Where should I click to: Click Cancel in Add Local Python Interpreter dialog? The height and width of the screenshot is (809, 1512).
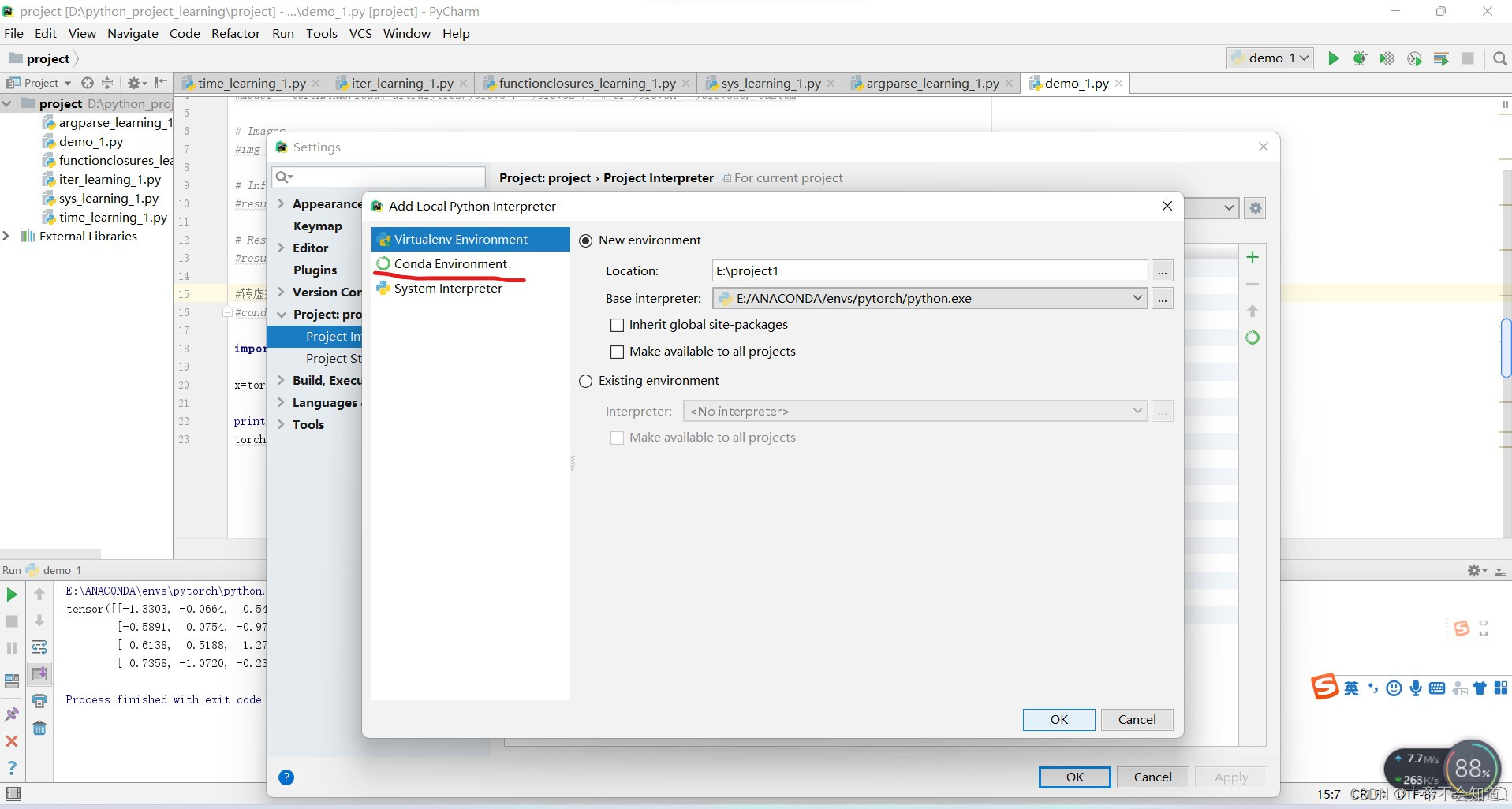[x=1137, y=719]
